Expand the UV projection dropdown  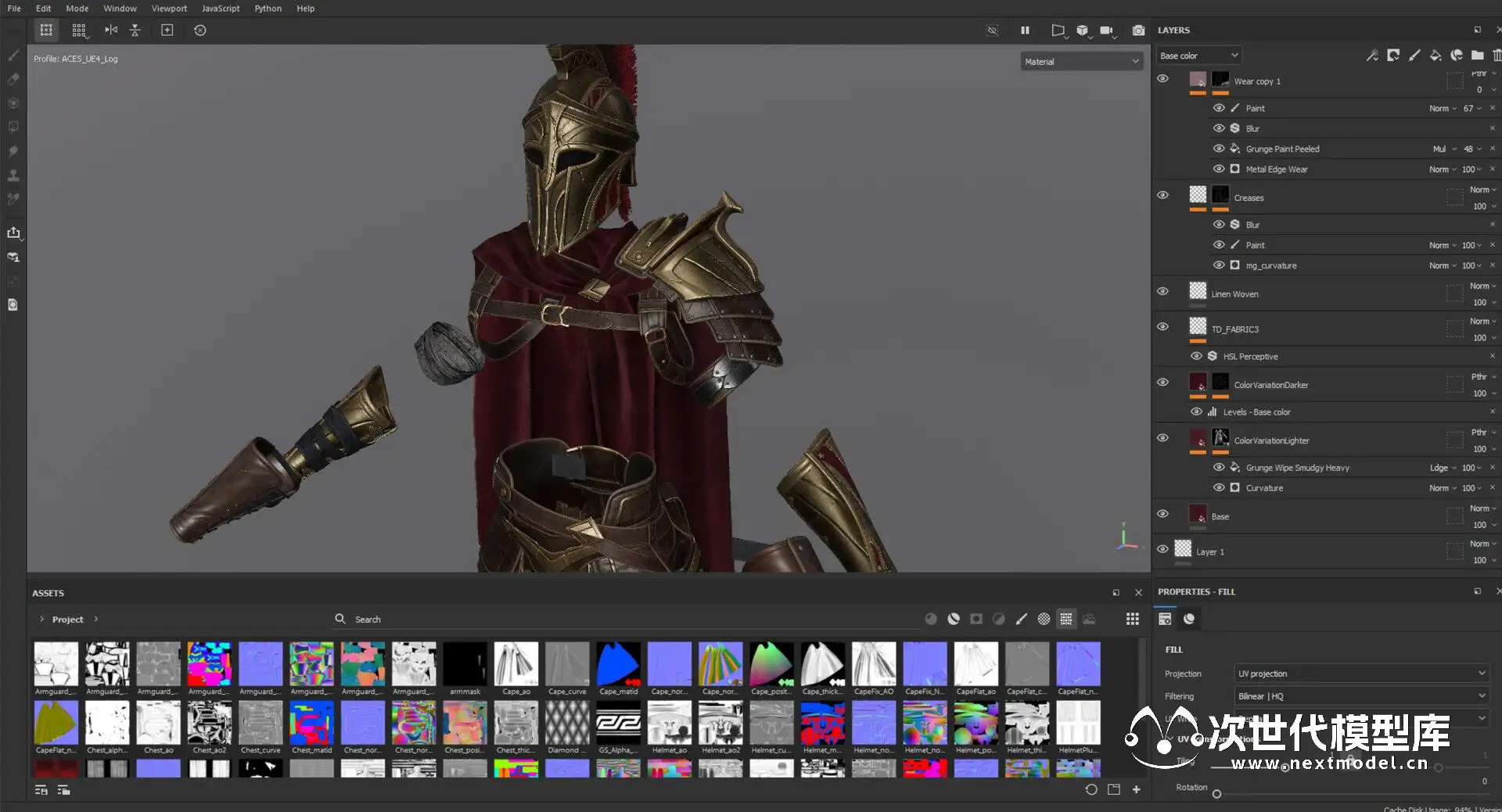click(x=1360, y=674)
